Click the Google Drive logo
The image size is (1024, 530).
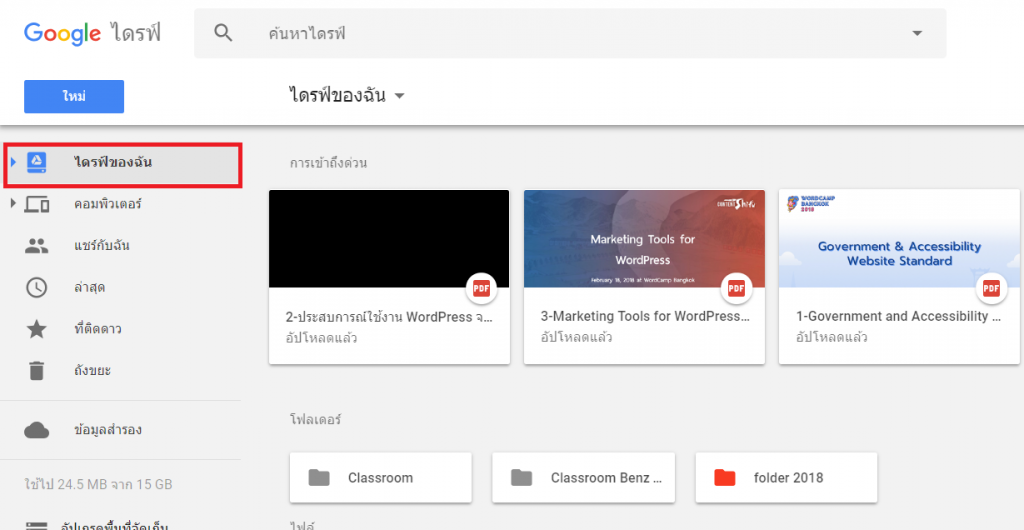point(92,33)
